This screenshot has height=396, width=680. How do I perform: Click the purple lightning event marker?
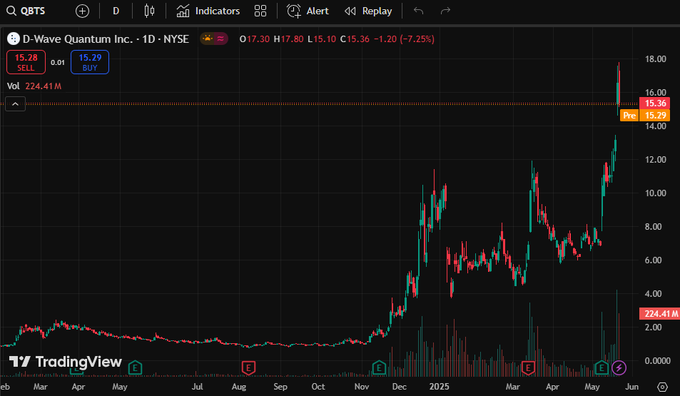(619, 368)
